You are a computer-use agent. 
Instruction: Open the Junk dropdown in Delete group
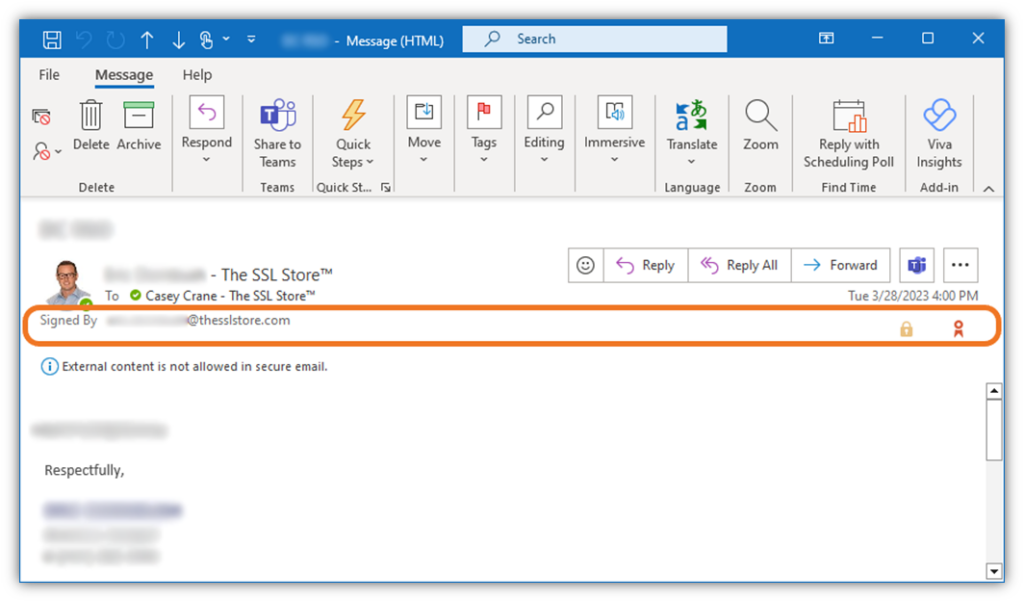(46, 151)
